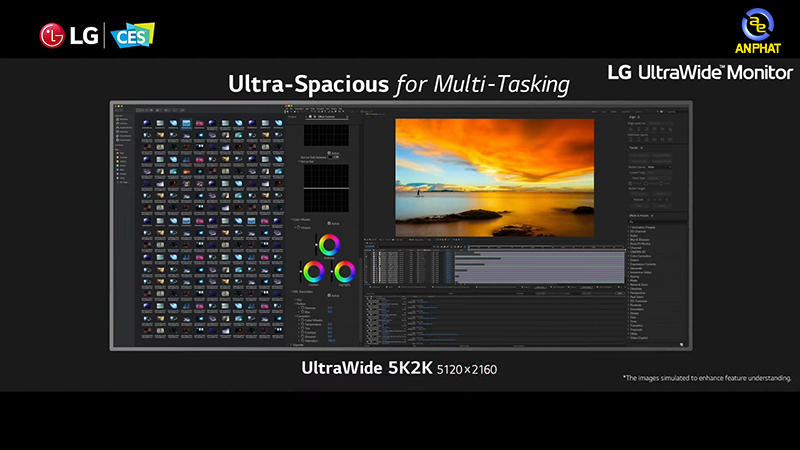Click the top Midtones color wheel
The image size is (800, 450).
click(329, 245)
